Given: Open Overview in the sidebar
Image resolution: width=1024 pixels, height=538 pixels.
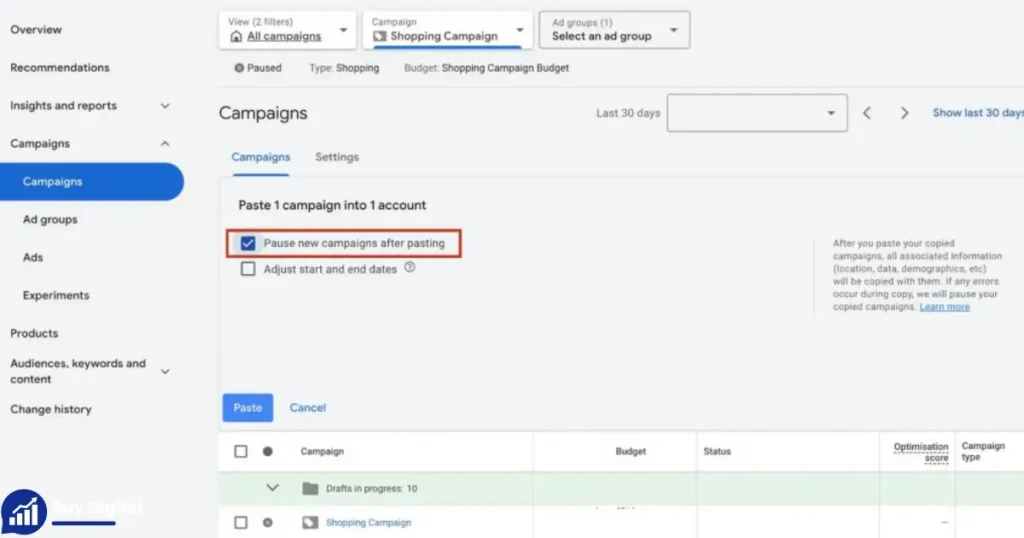Looking at the screenshot, I should [36, 30].
